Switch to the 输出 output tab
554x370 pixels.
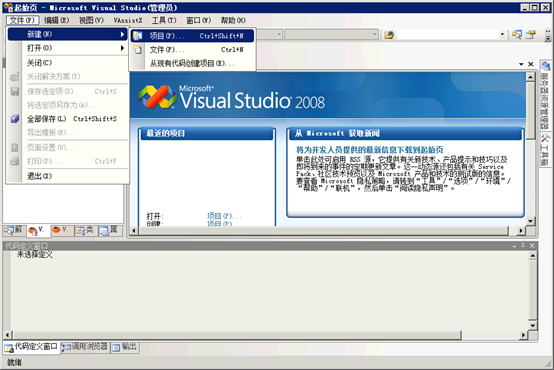[x=125, y=347]
